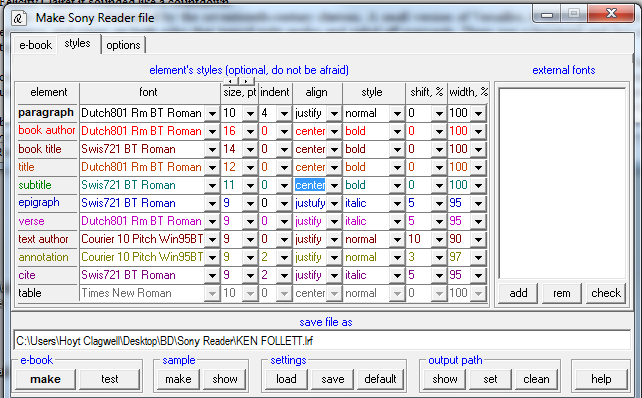The height and width of the screenshot is (398, 642).
Task: Switch to the e-book tab
Action: point(36,45)
